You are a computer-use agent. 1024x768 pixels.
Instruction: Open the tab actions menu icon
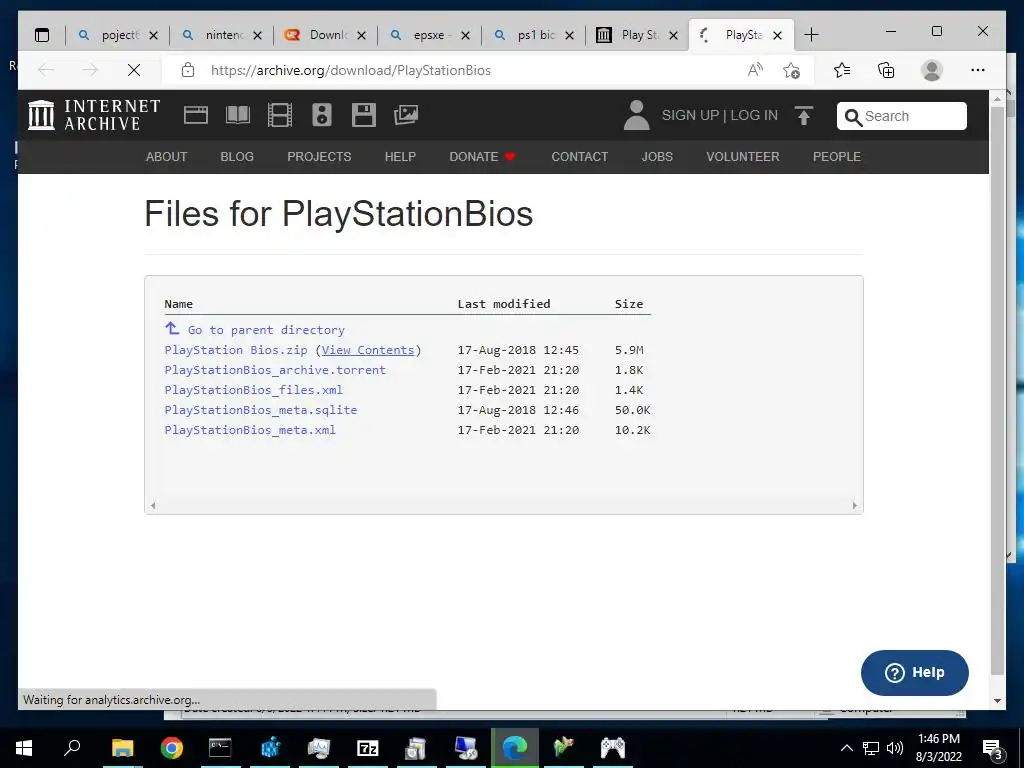(x=42, y=35)
